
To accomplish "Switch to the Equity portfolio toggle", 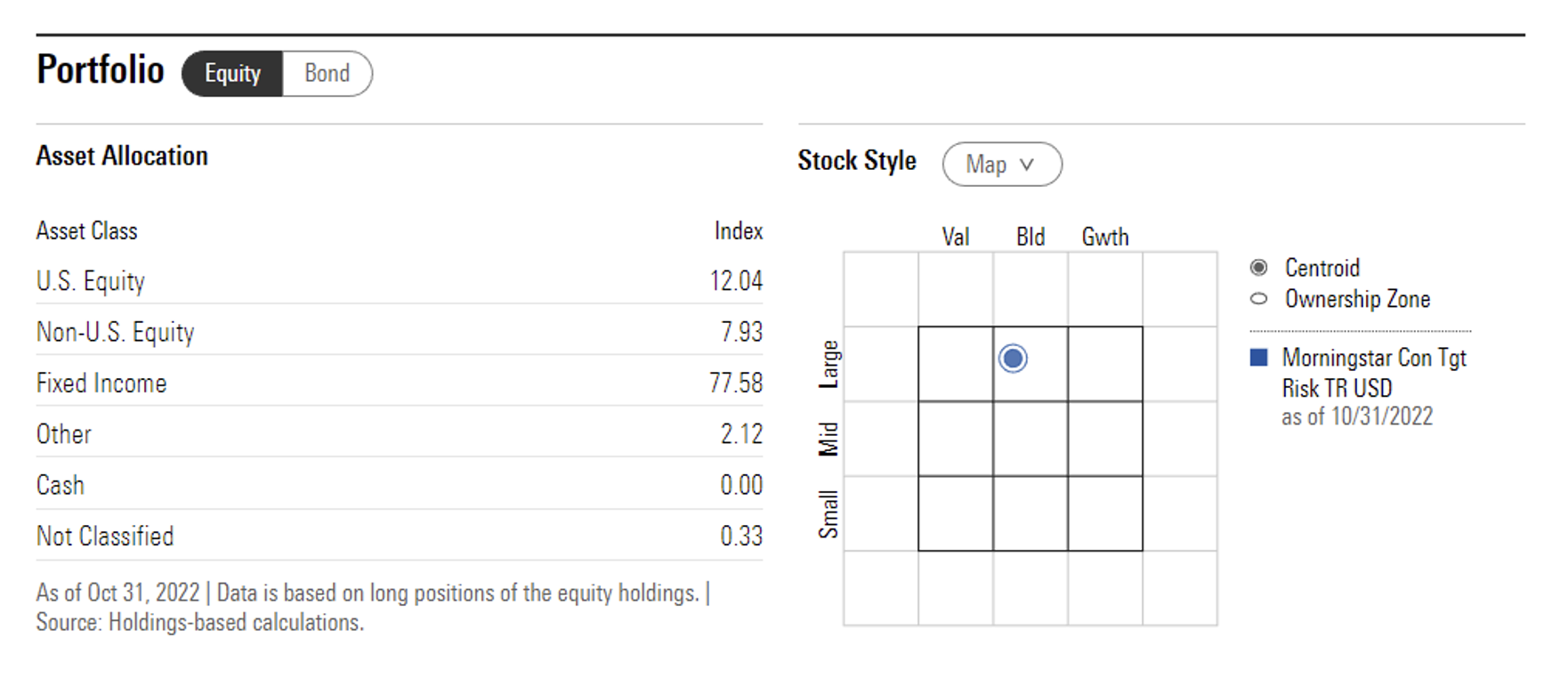I will click(232, 74).
